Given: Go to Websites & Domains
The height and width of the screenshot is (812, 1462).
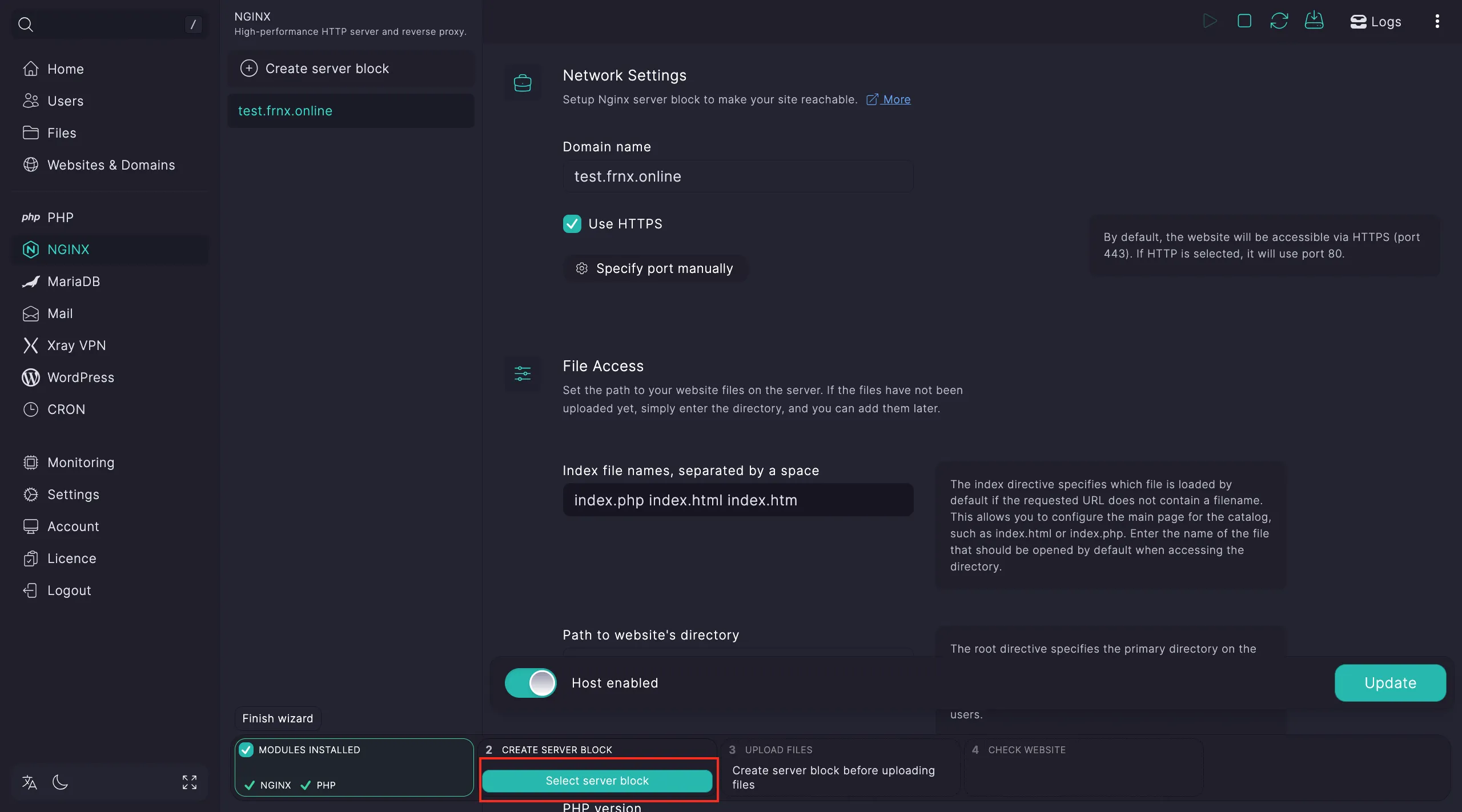Looking at the screenshot, I should pos(111,165).
